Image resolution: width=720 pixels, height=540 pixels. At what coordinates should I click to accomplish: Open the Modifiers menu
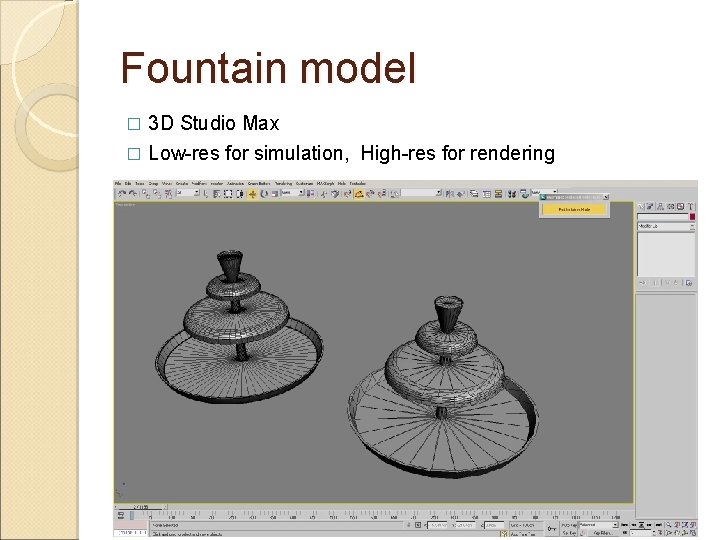click(199, 184)
